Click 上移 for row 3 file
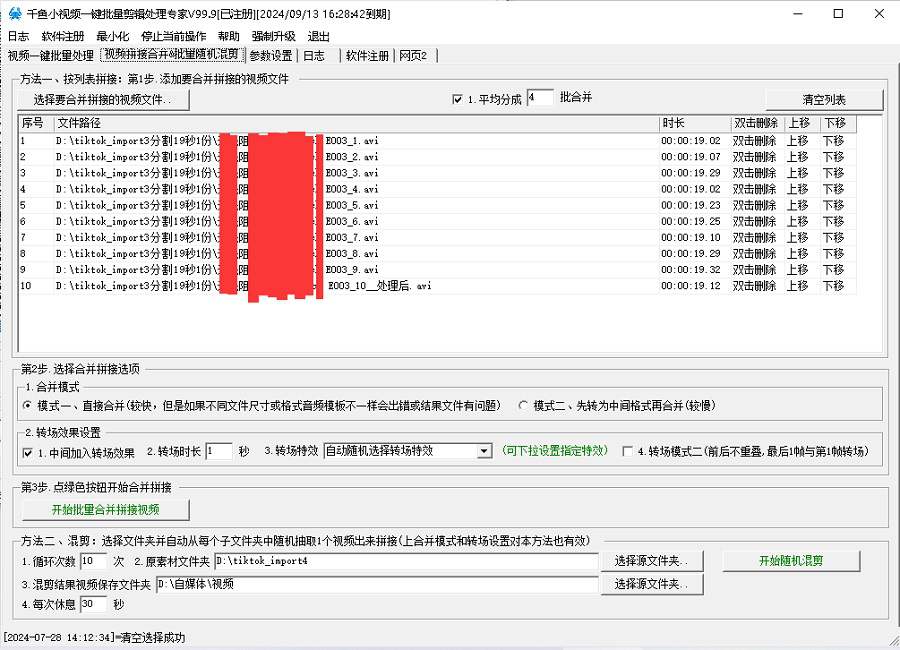Viewport: 900px width, 650px height. 797,173
